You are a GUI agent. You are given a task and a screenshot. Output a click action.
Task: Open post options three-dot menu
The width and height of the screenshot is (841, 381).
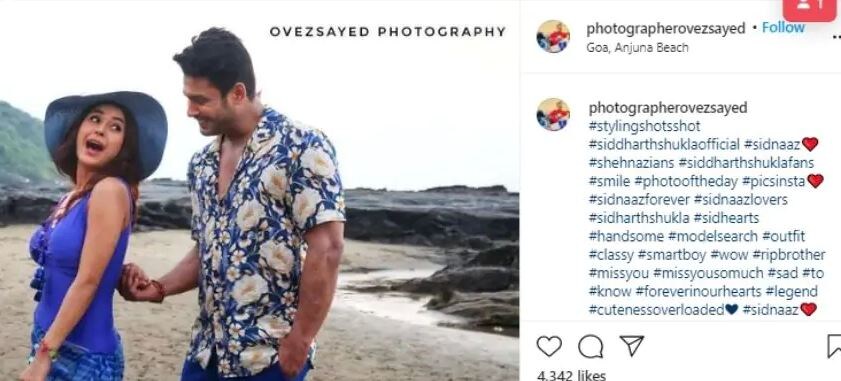836,36
